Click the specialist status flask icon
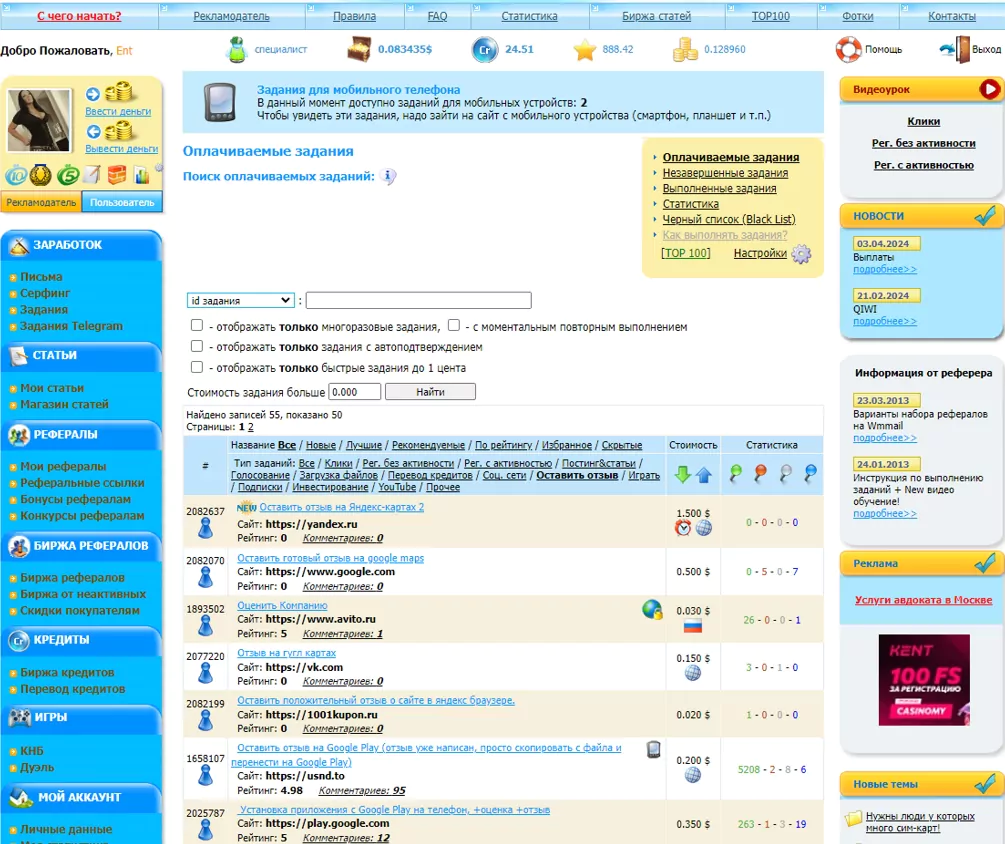This screenshot has width=1005, height=844. (x=237, y=49)
